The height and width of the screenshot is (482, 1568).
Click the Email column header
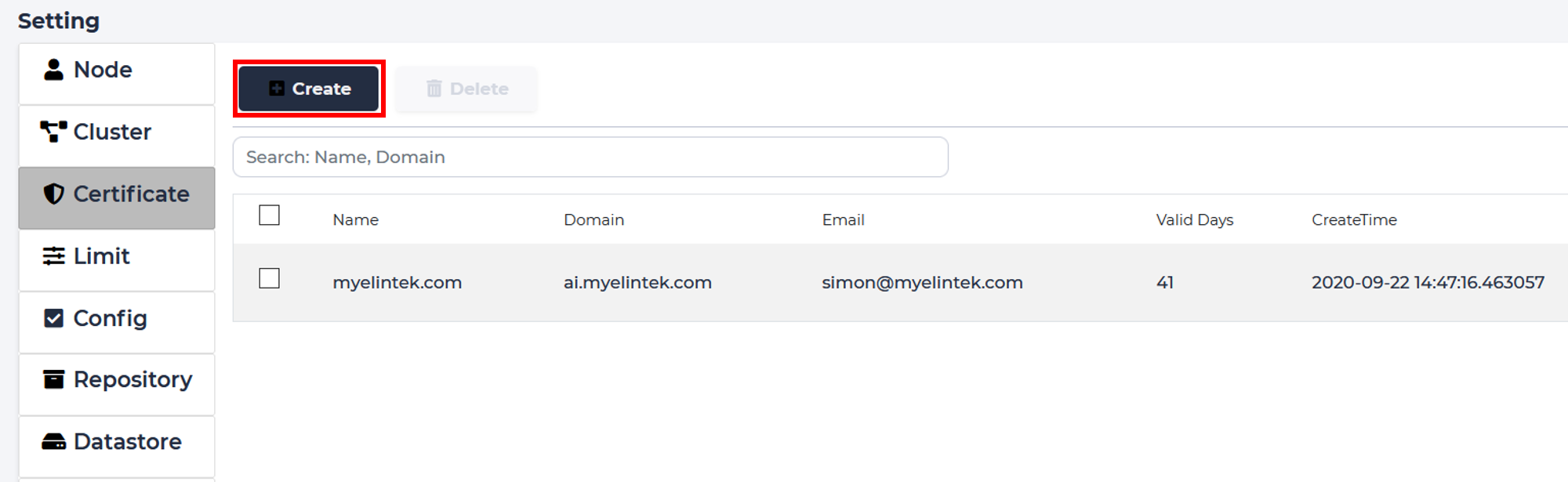[x=843, y=219]
